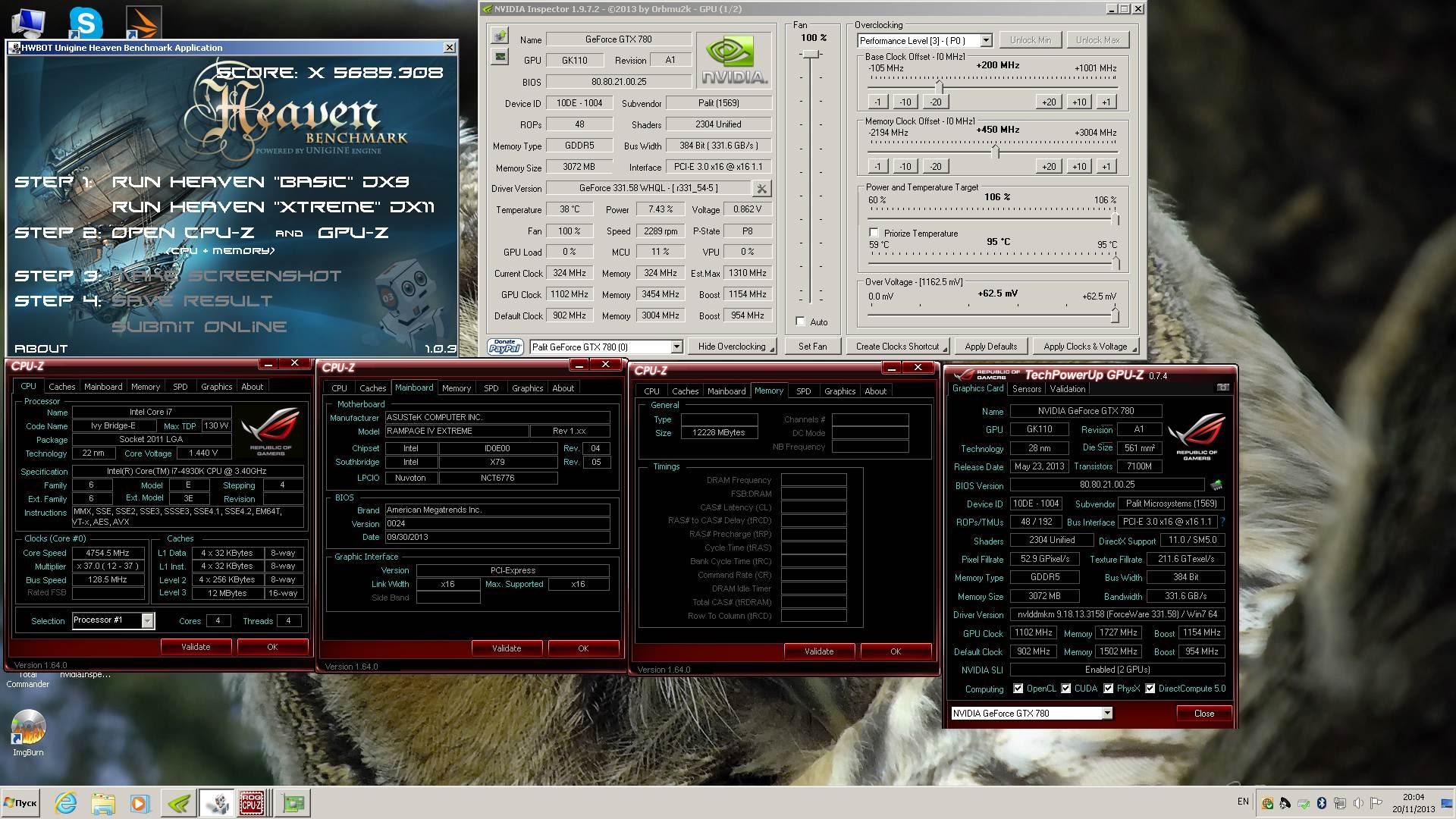Click the network tray icon

(1339, 802)
